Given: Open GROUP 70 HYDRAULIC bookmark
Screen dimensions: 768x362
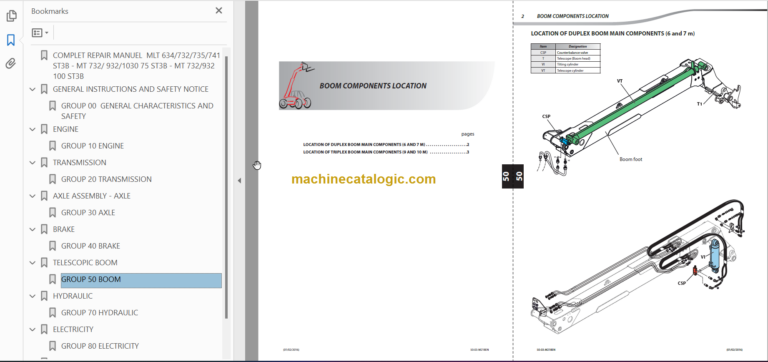Looking at the screenshot, I should 99,313.
